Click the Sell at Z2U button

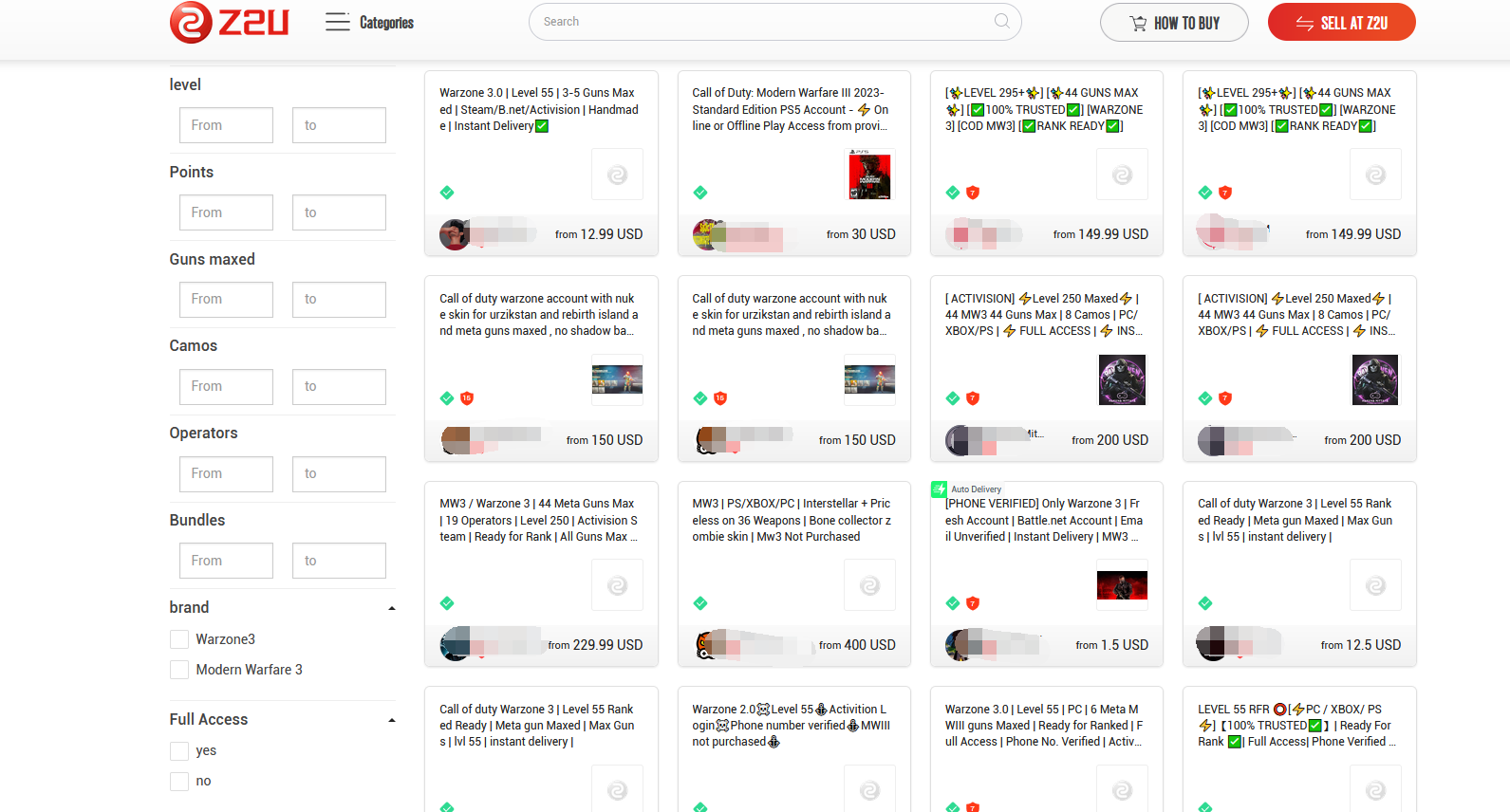click(x=1341, y=23)
